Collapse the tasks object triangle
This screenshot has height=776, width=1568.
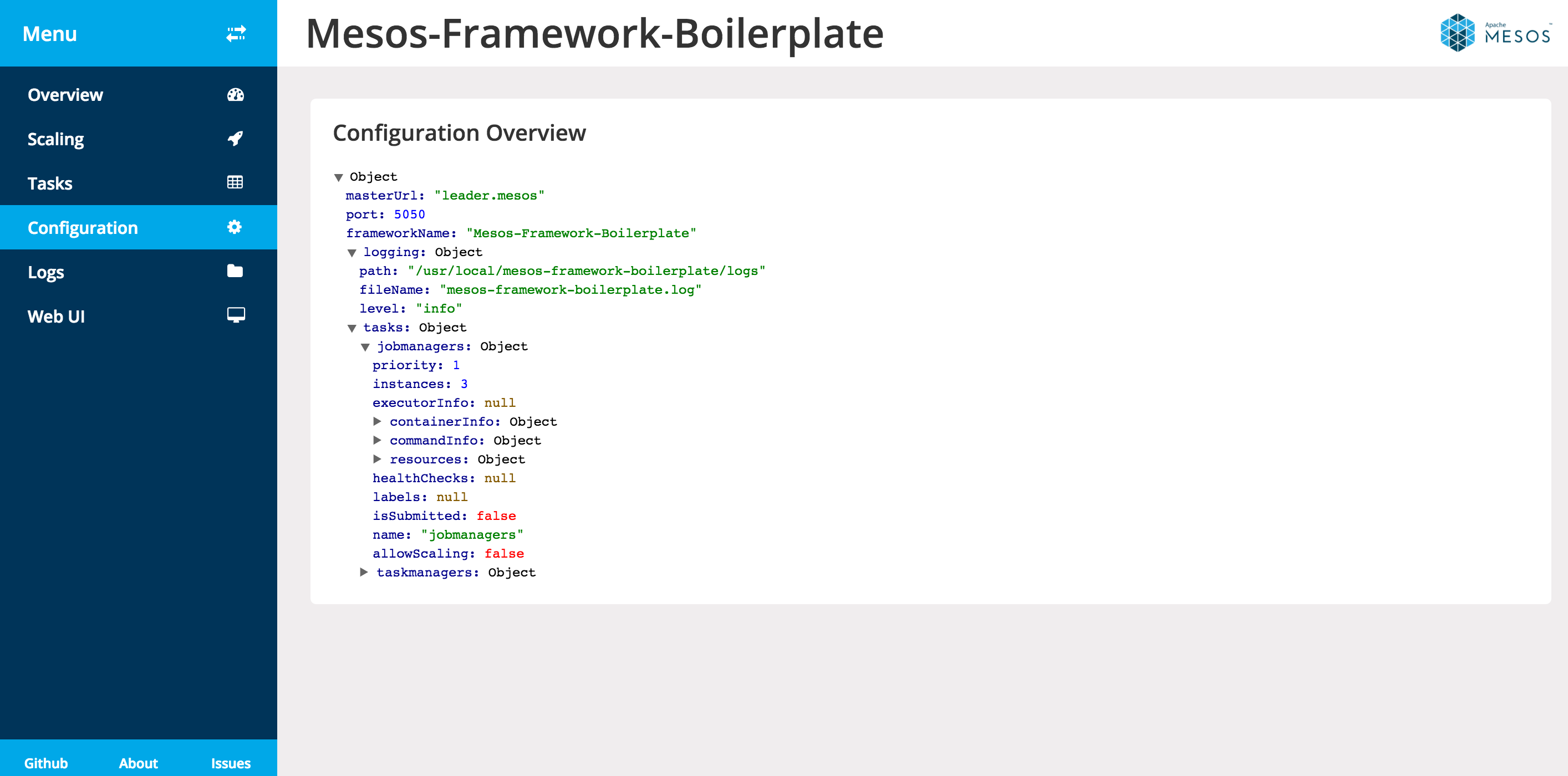point(352,329)
